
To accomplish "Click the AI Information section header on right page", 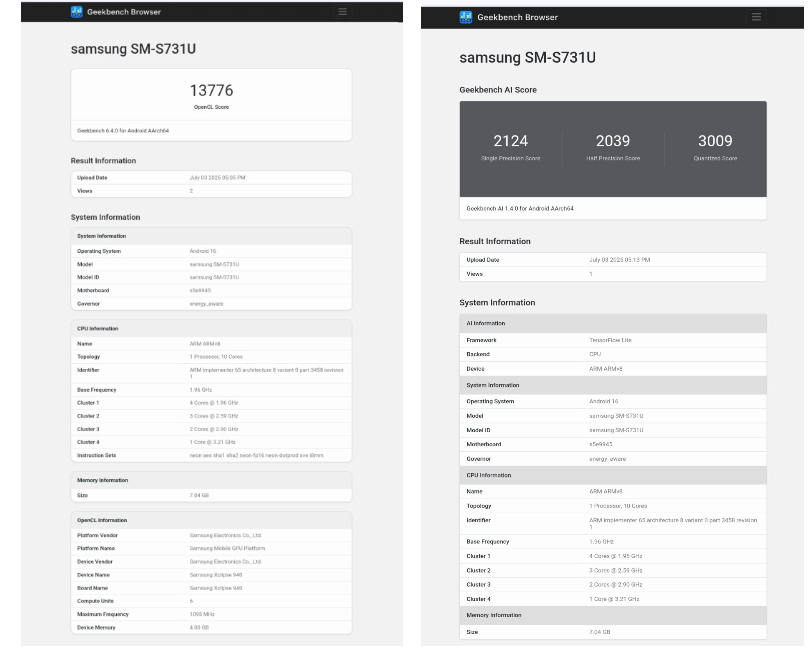I will [x=619, y=323].
